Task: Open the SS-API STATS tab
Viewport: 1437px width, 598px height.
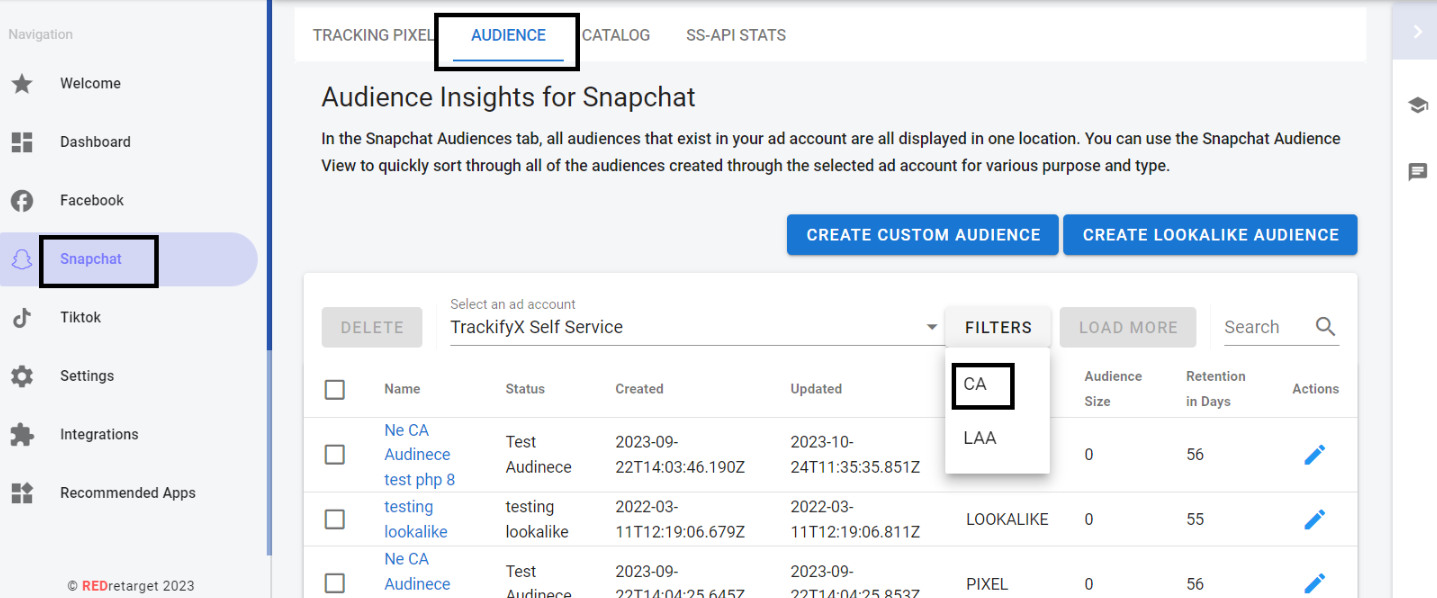Action: pyautogui.click(x=735, y=35)
